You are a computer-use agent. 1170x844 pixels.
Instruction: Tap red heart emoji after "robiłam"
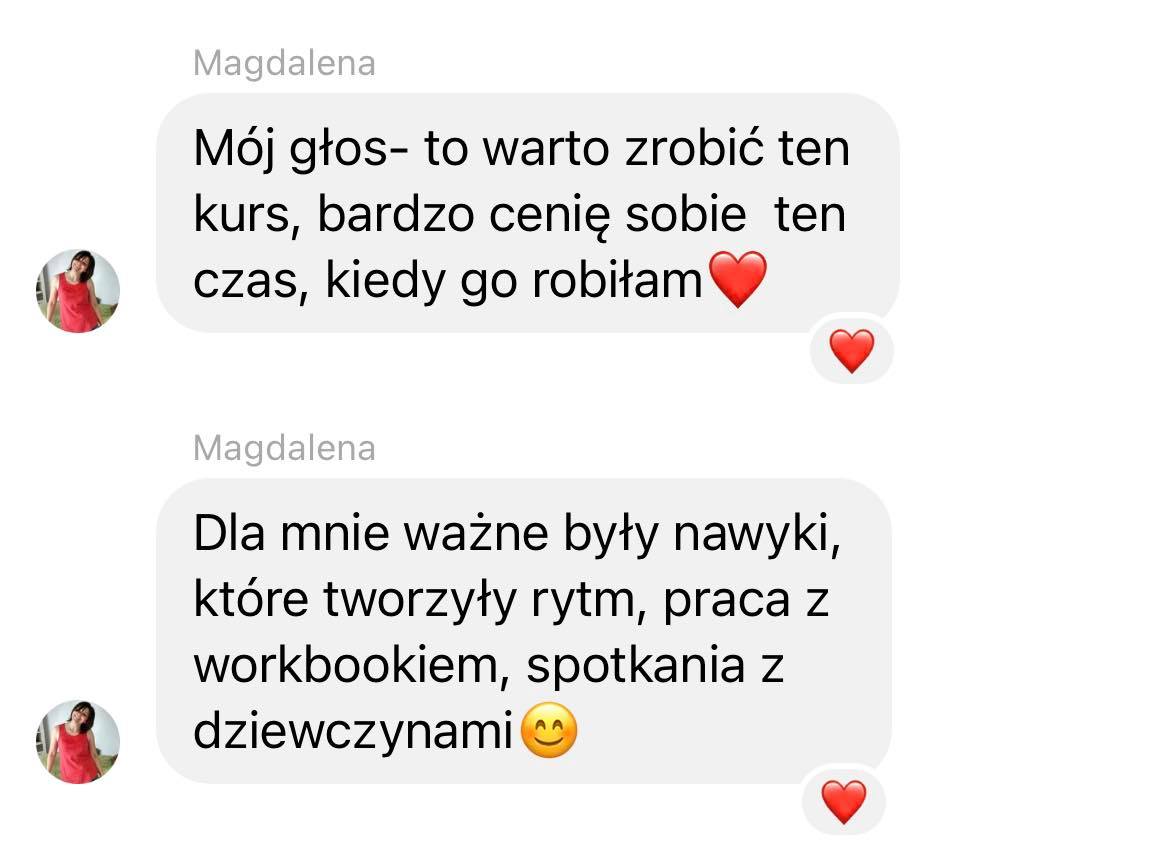[x=737, y=279]
